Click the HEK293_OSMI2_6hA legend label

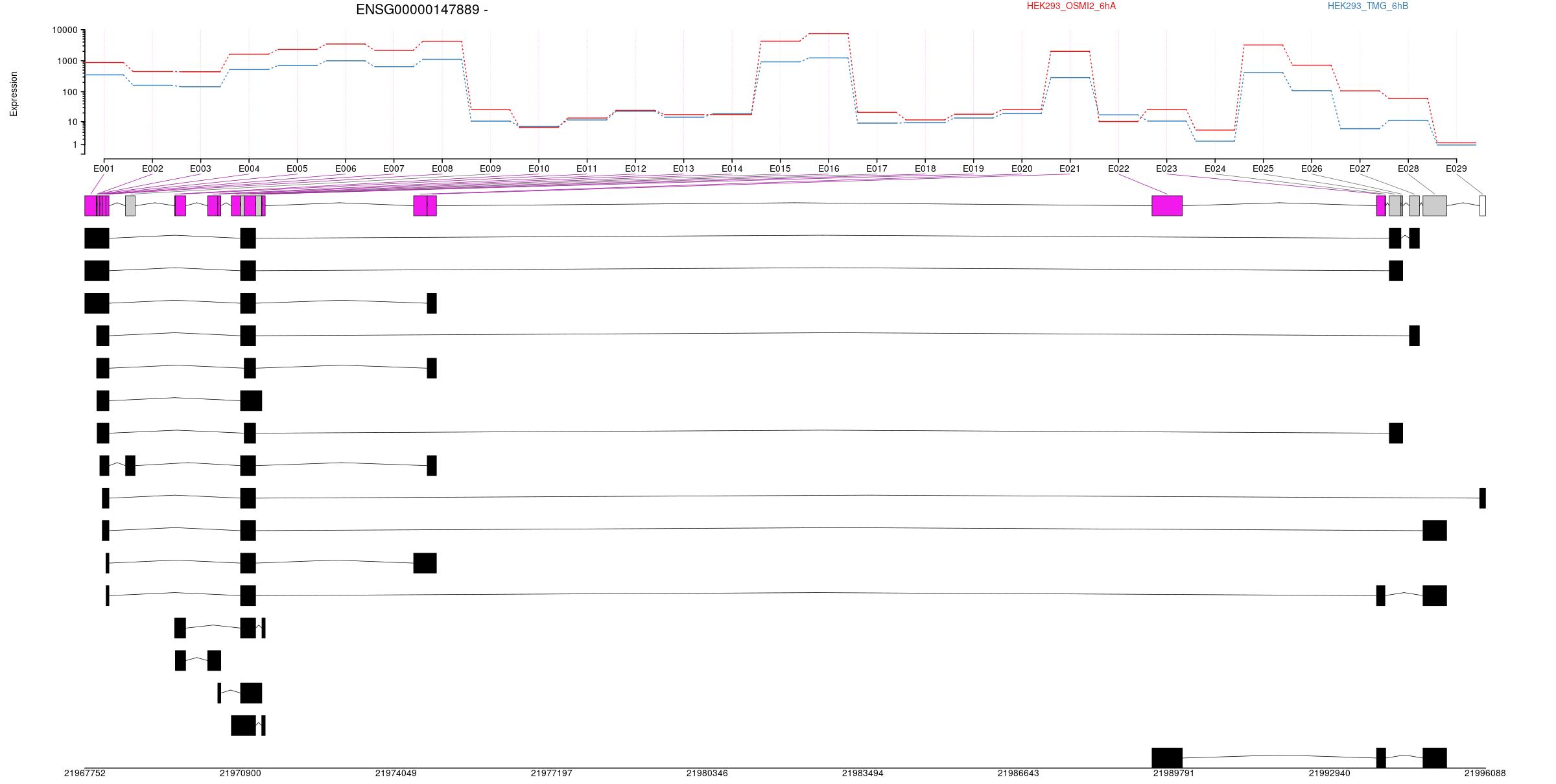1071,6
